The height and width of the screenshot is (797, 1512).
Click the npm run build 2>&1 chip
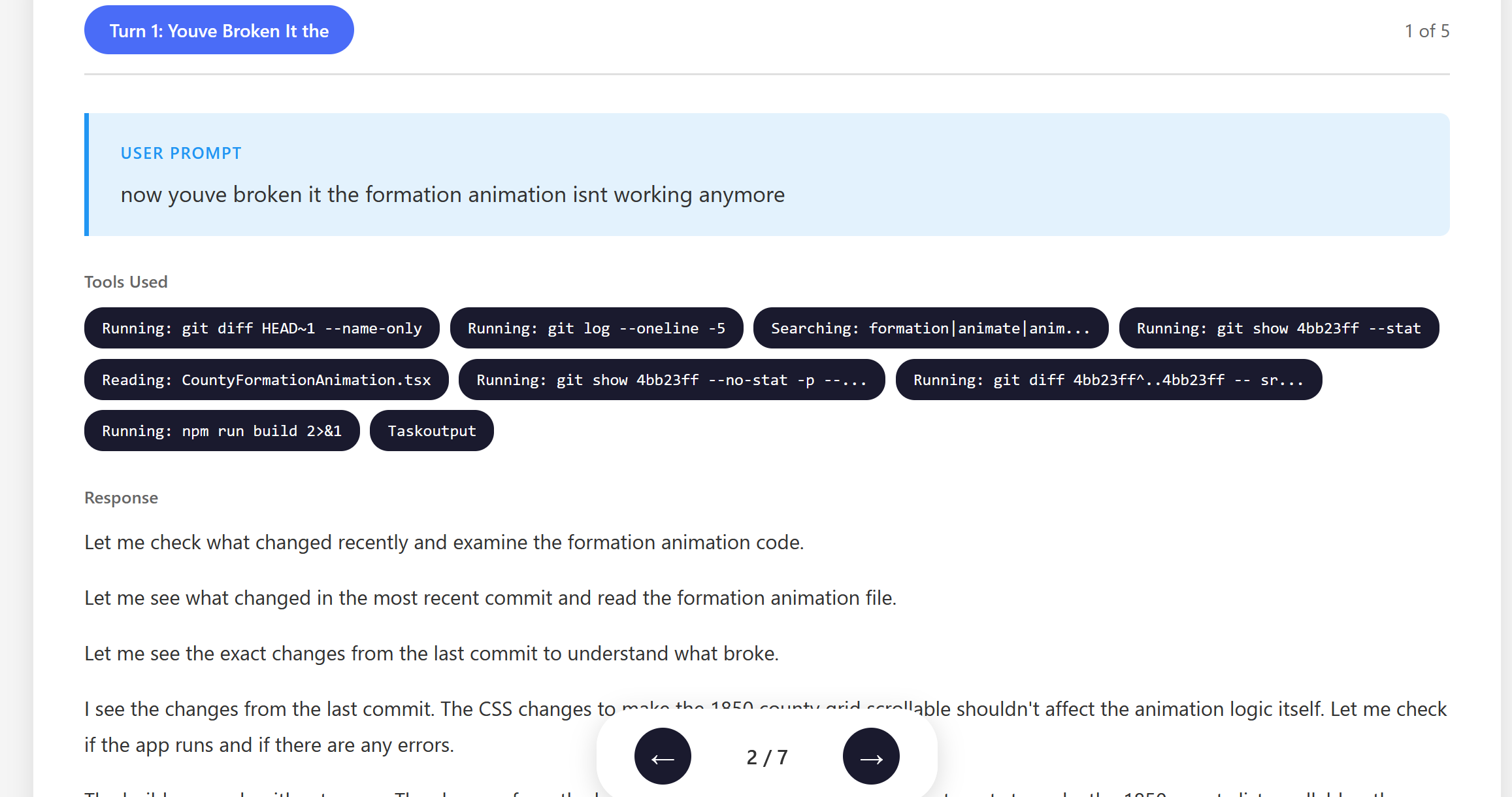(x=222, y=431)
